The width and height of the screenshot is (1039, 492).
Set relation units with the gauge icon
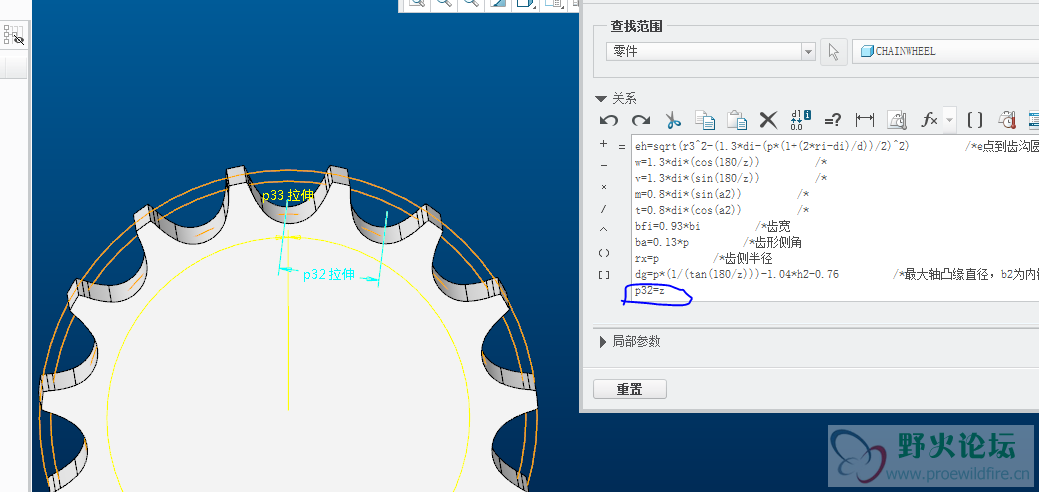897,120
